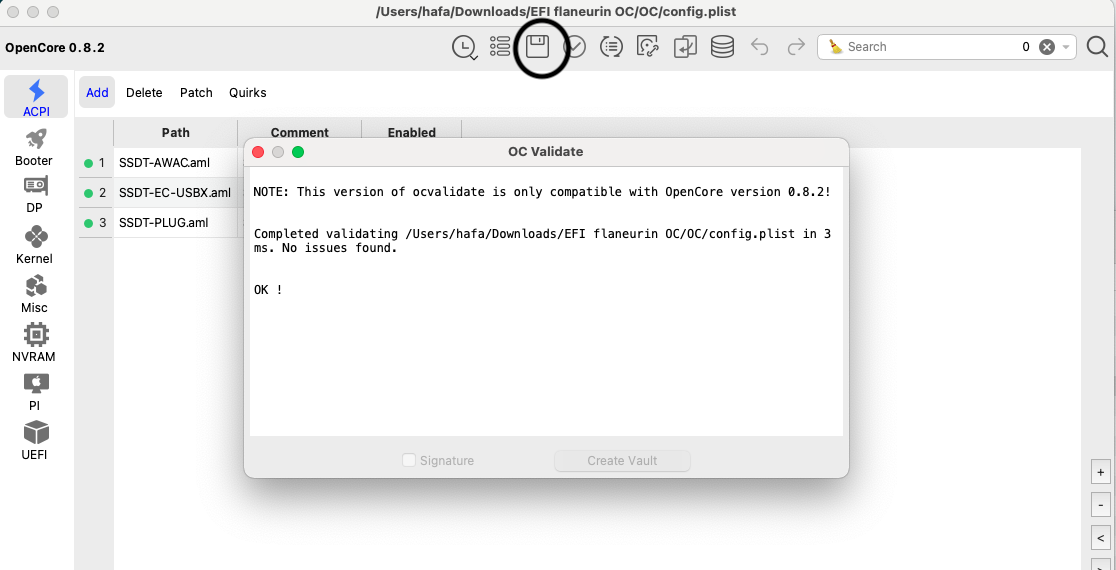
Task: Open the DP sidebar section
Action: point(34,196)
